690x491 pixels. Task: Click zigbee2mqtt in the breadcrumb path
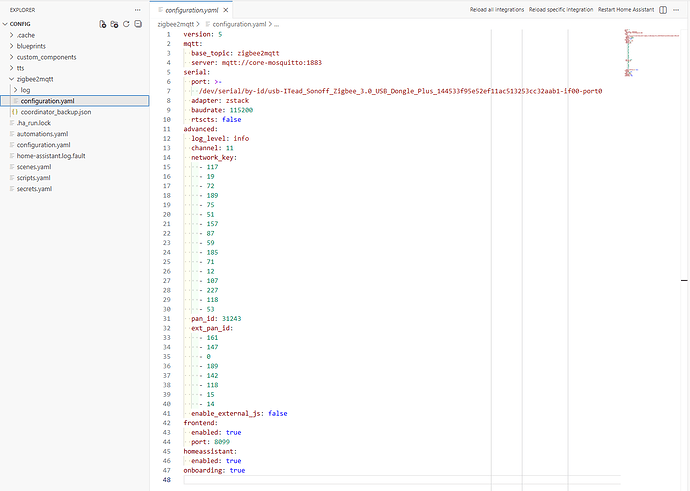click(x=176, y=24)
